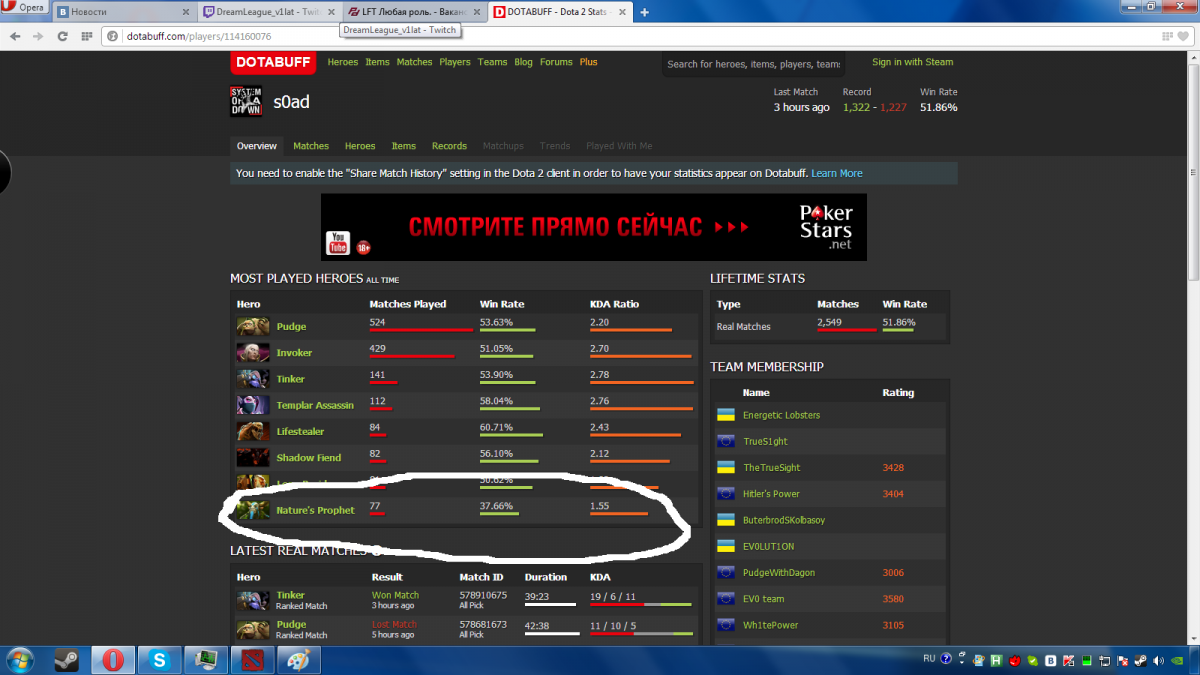The width and height of the screenshot is (1200, 675).
Task: Open PudgeWithDagon team
Action: click(x=779, y=573)
